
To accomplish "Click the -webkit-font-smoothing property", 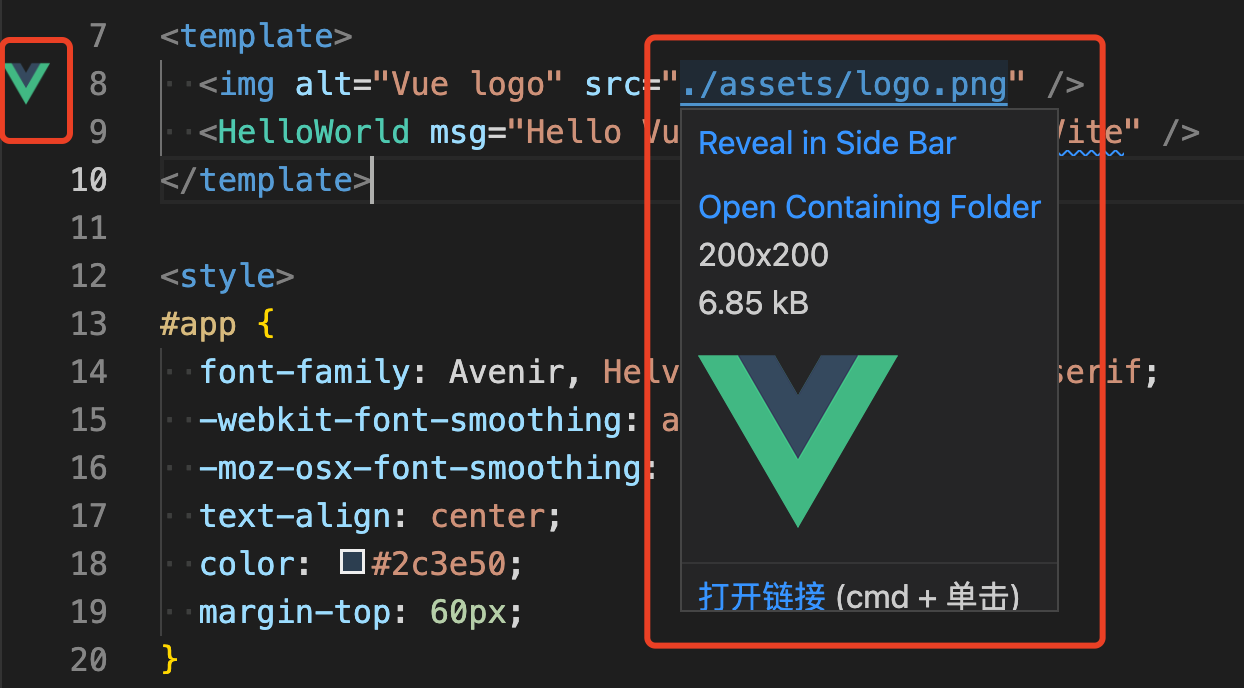I will [x=410, y=420].
